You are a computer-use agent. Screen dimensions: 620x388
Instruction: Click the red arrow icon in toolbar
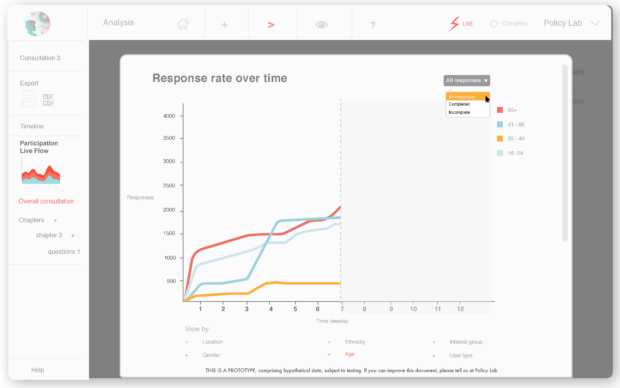point(271,25)
